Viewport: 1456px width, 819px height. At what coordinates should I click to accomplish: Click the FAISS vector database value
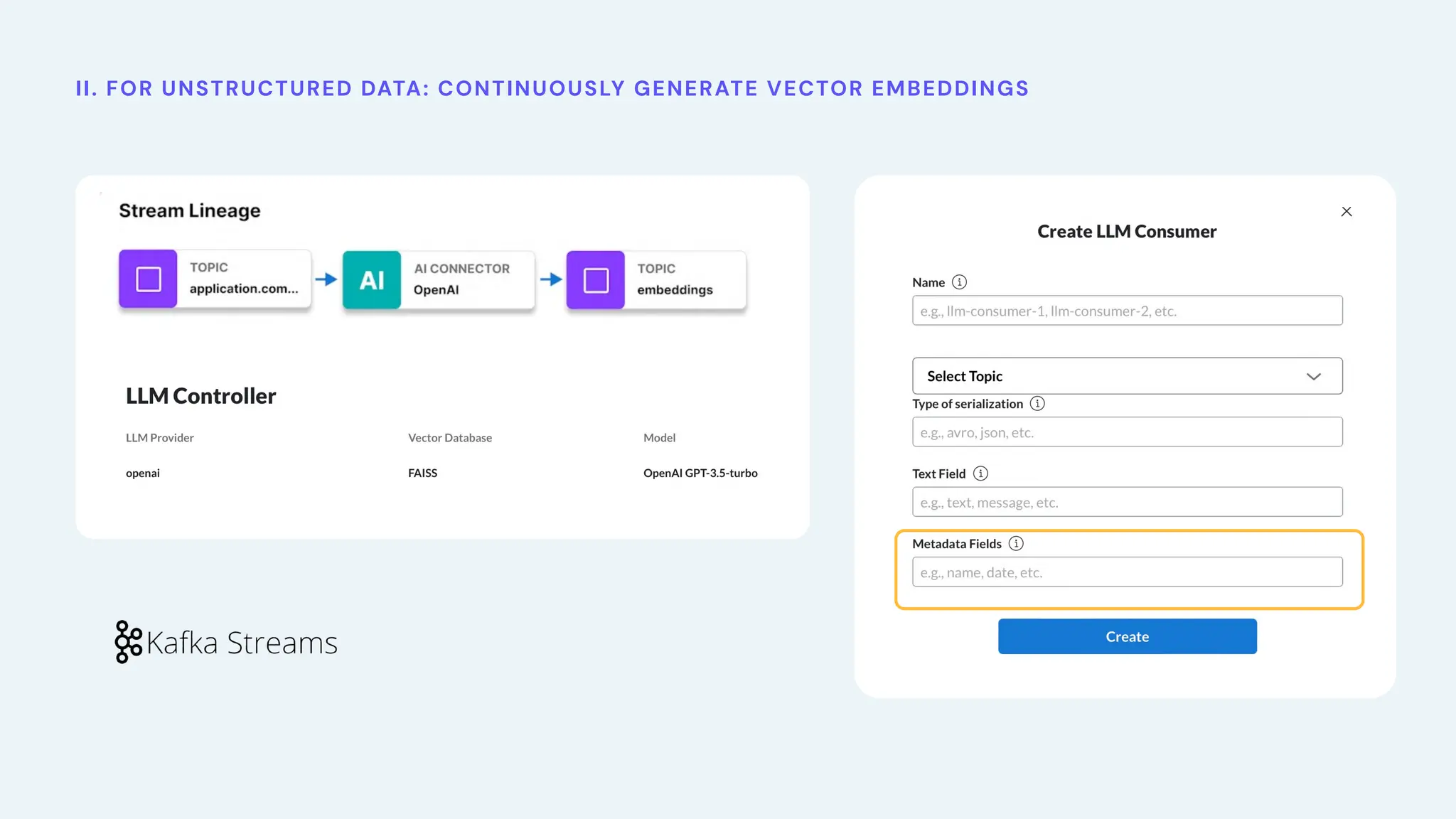(x=423, y=473)
